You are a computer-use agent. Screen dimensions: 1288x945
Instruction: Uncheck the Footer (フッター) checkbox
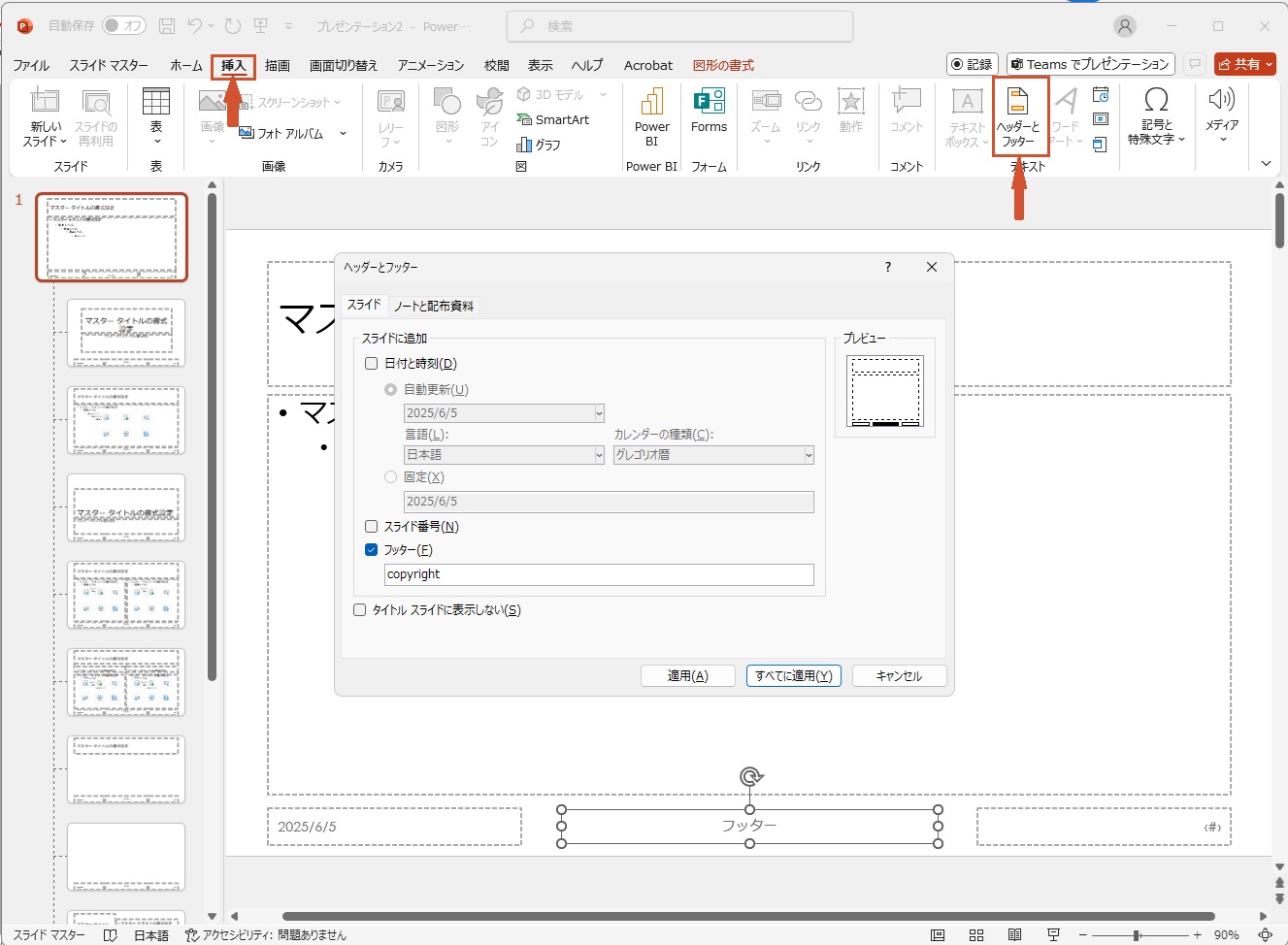click(371, 550)
